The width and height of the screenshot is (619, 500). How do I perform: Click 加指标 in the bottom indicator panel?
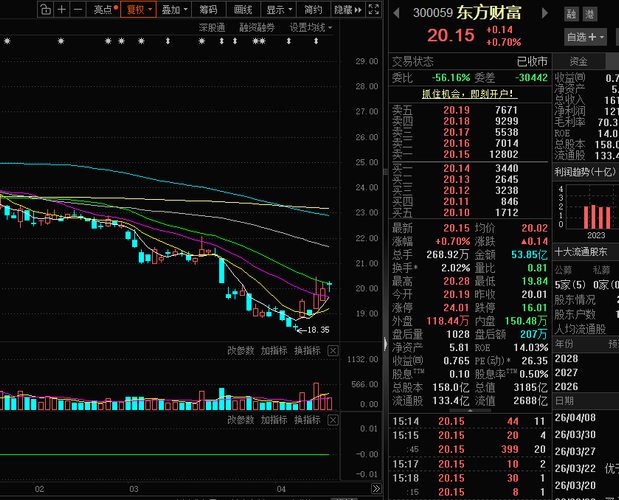coord(274,420)
